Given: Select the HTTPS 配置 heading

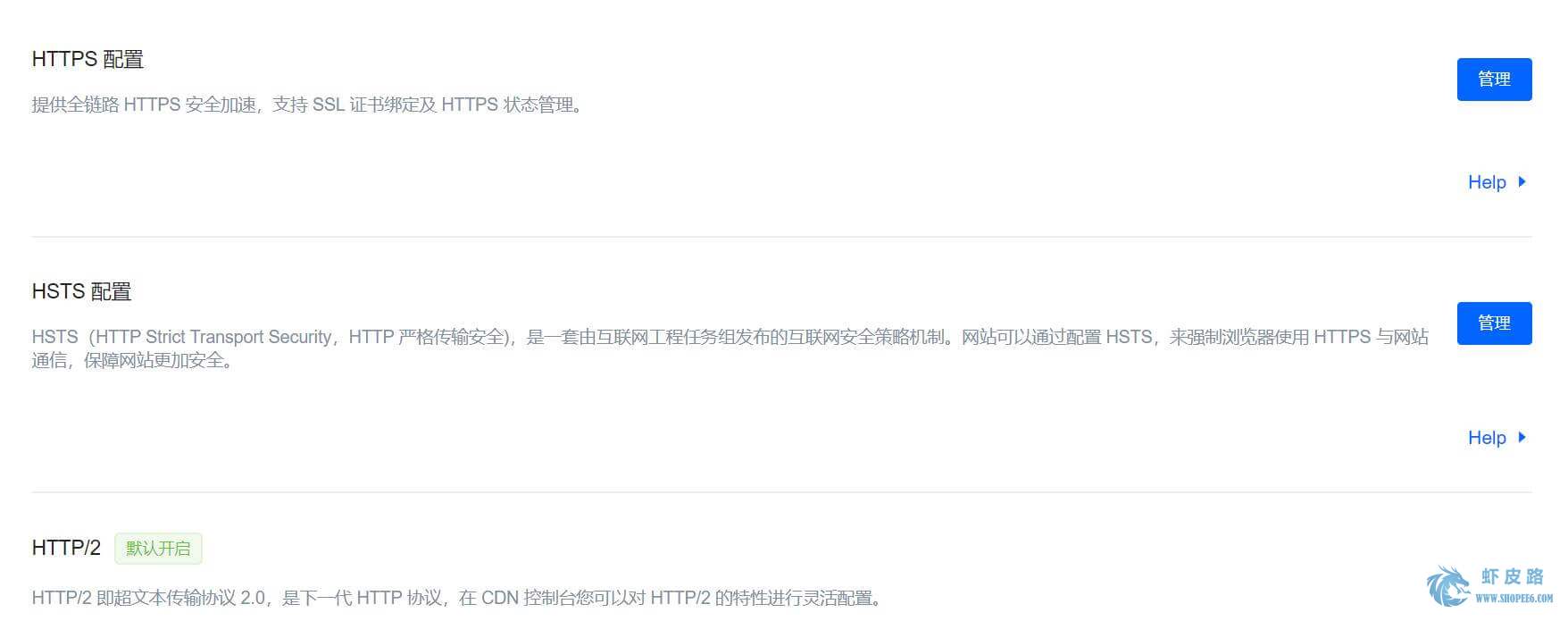Looking at the screenshot, I should pyautogui.click(x=88, y=60).
